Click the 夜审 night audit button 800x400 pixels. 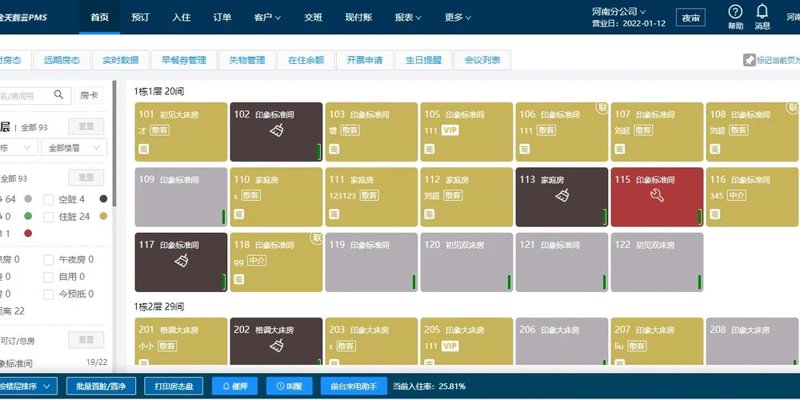pos(691,18)
